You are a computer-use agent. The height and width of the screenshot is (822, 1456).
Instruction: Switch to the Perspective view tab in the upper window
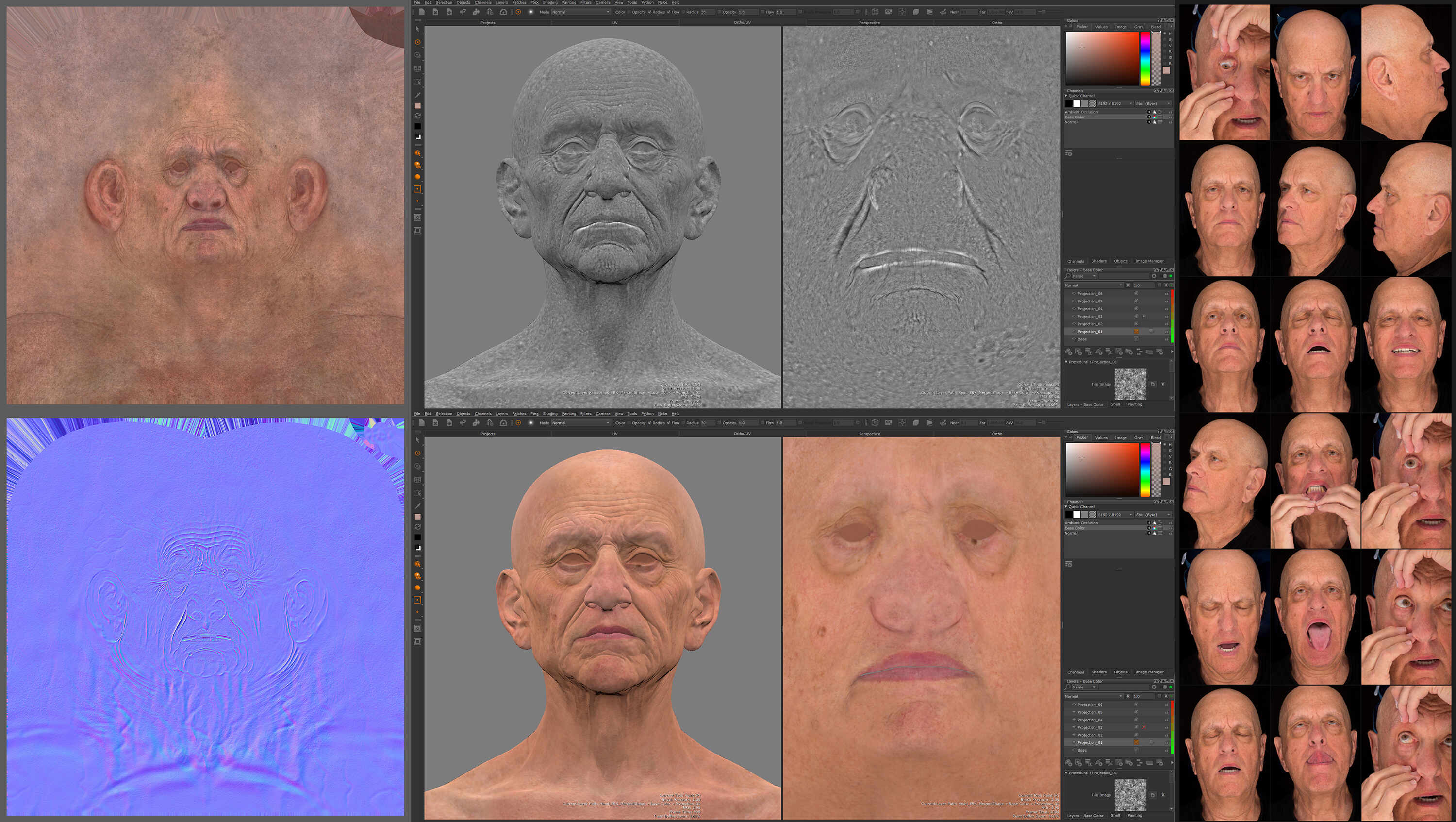coord(869,23)
